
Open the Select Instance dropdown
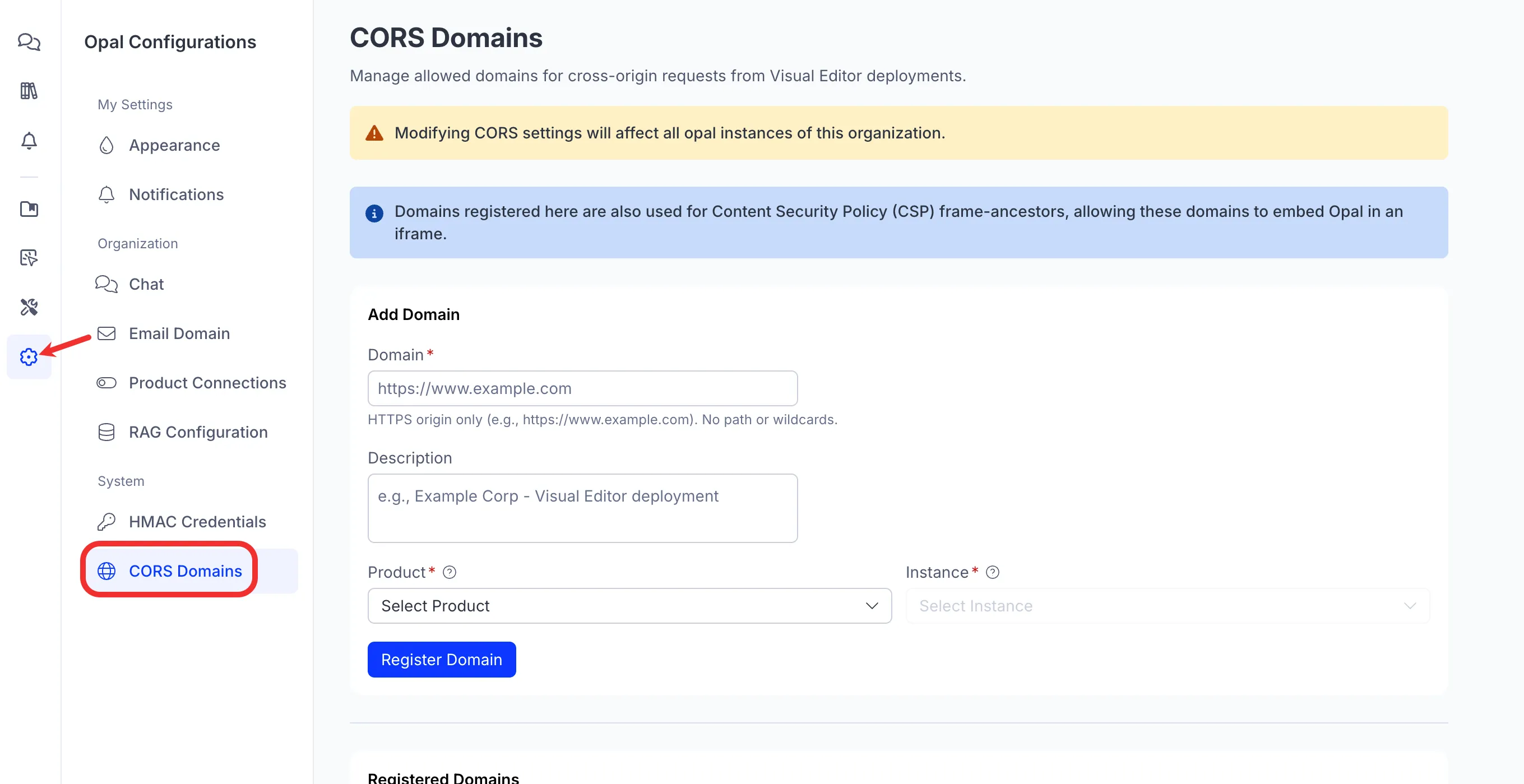point(1168,606)
